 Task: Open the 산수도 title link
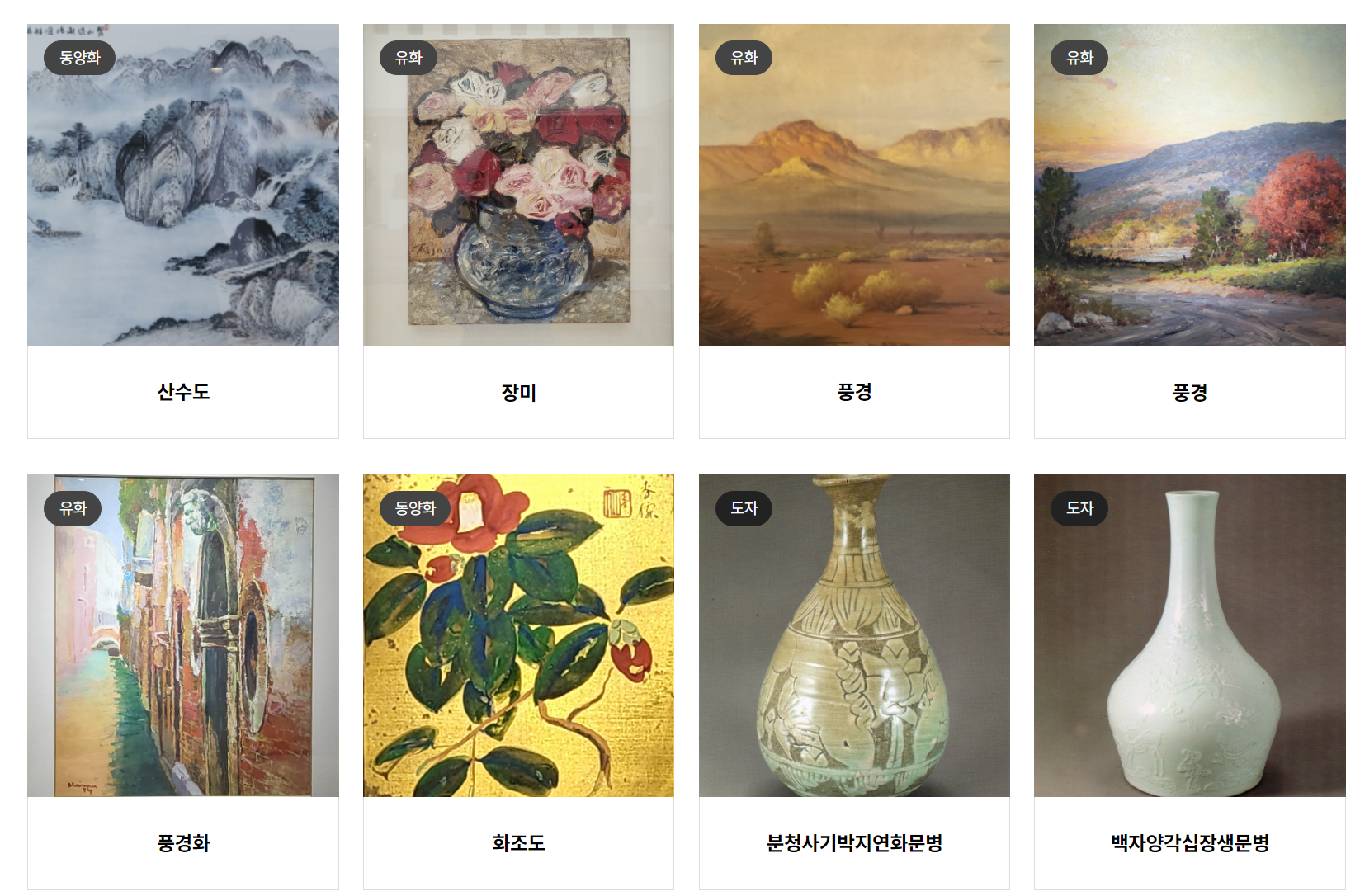click(x=183, y=392)
